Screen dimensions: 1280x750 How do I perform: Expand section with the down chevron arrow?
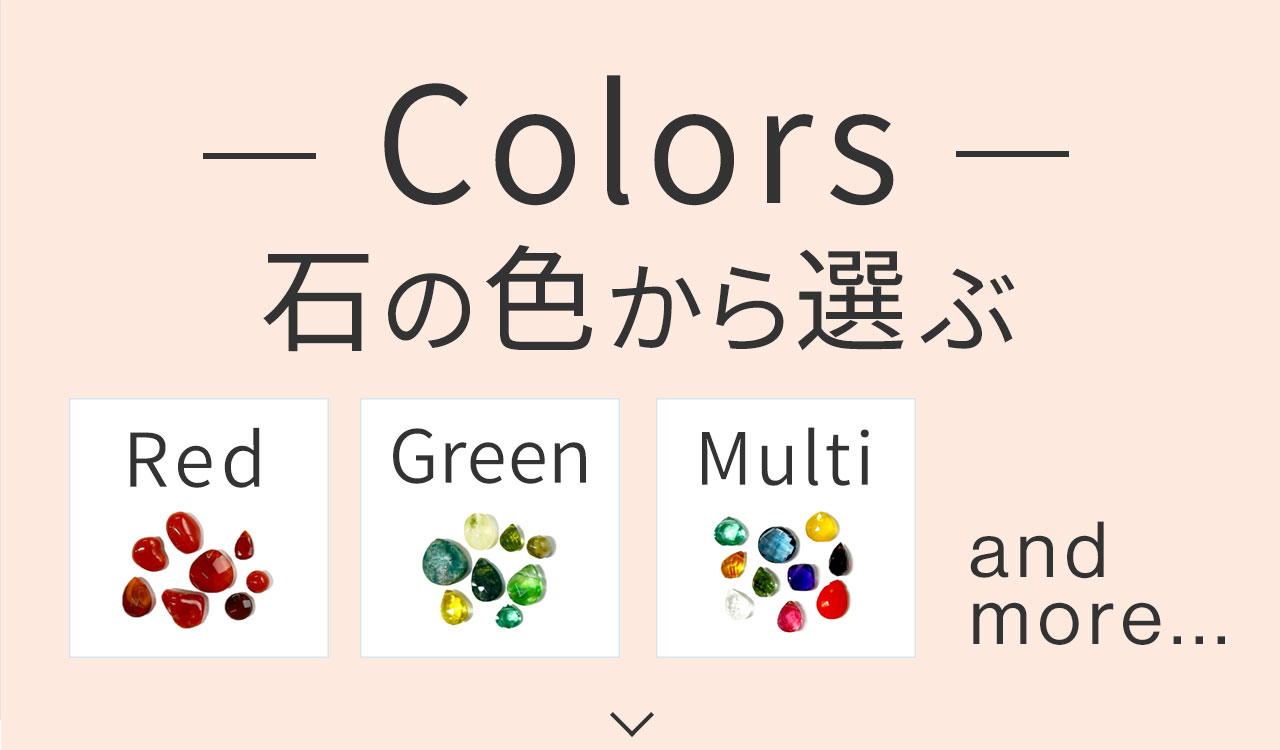632,722
